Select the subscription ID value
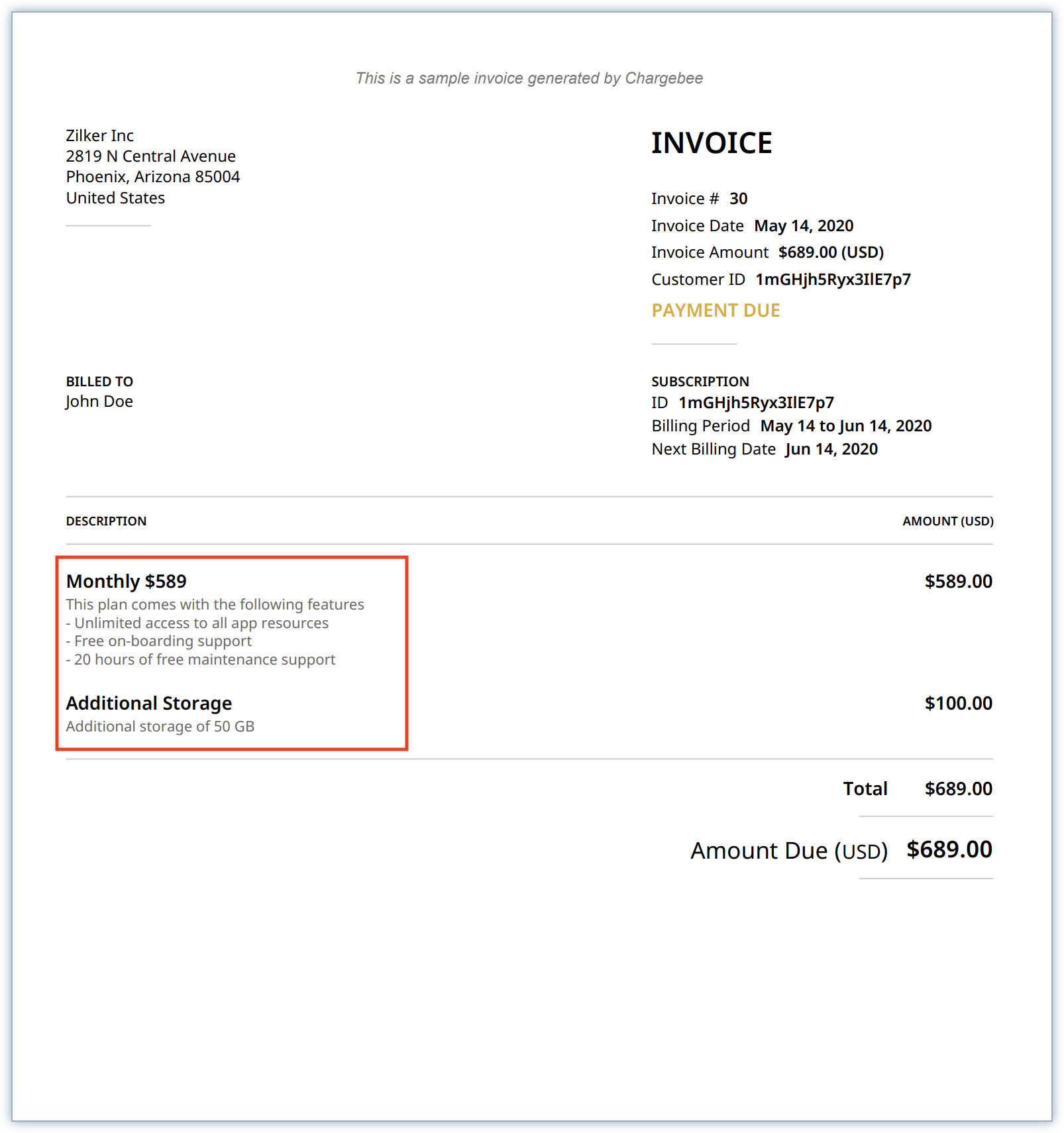 click(x=756, y=403)
